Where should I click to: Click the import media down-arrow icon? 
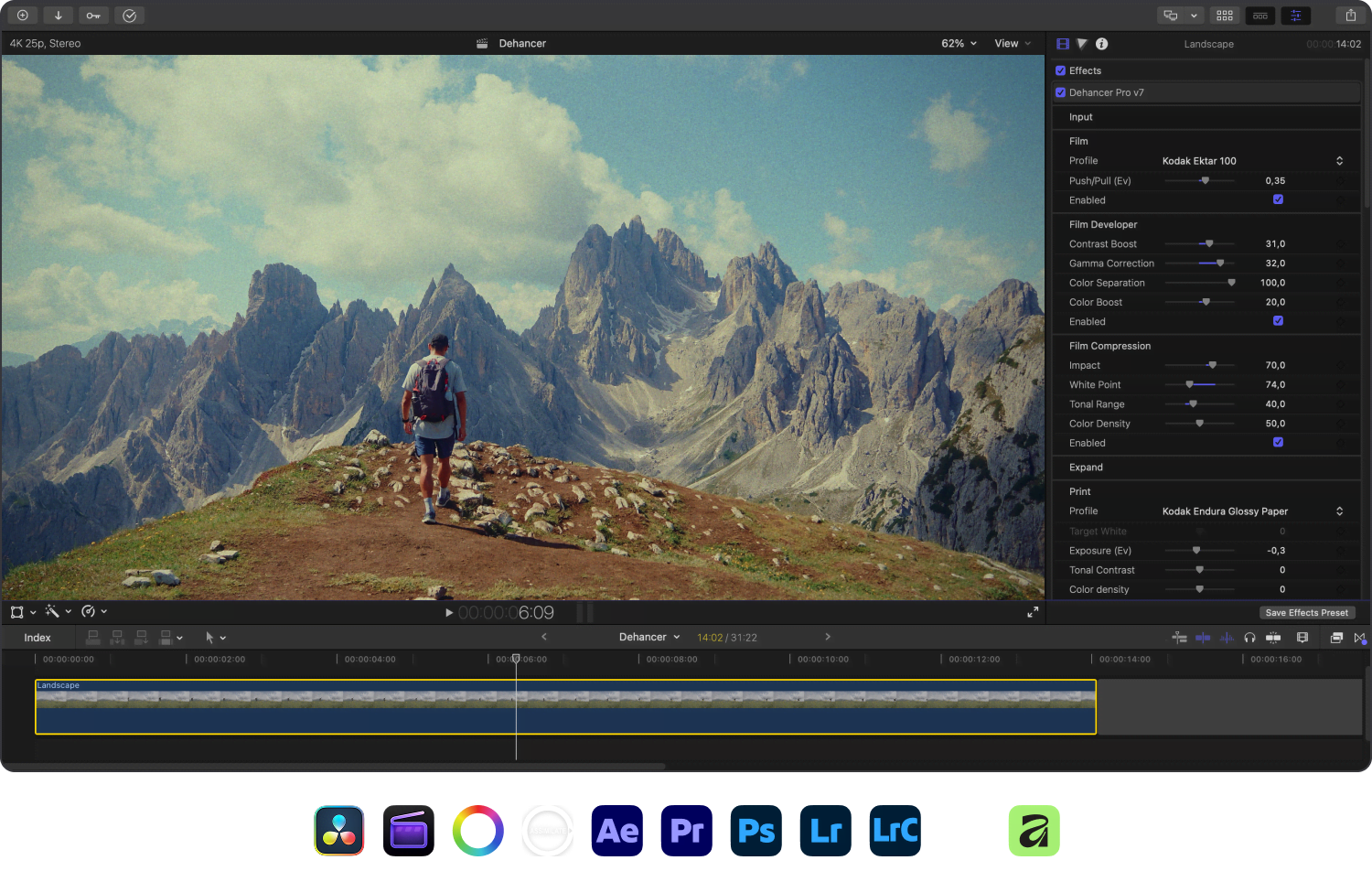[x=59, y=16]
